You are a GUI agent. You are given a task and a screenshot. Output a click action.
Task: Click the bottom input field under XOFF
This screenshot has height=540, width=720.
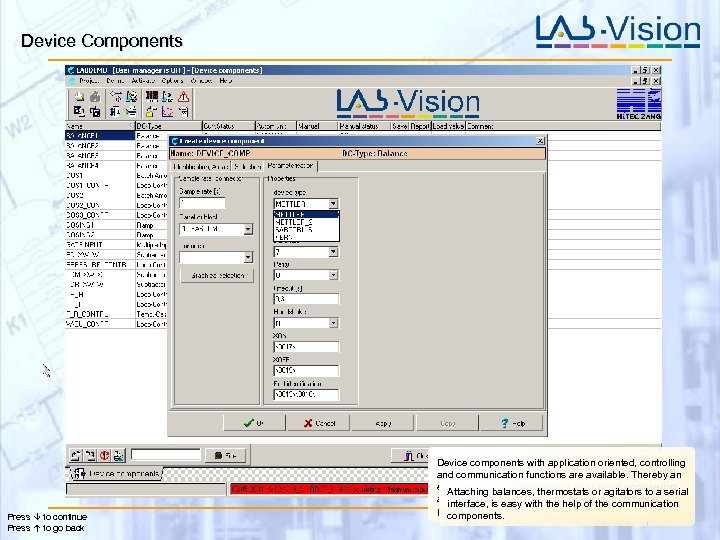click(306, 394)
